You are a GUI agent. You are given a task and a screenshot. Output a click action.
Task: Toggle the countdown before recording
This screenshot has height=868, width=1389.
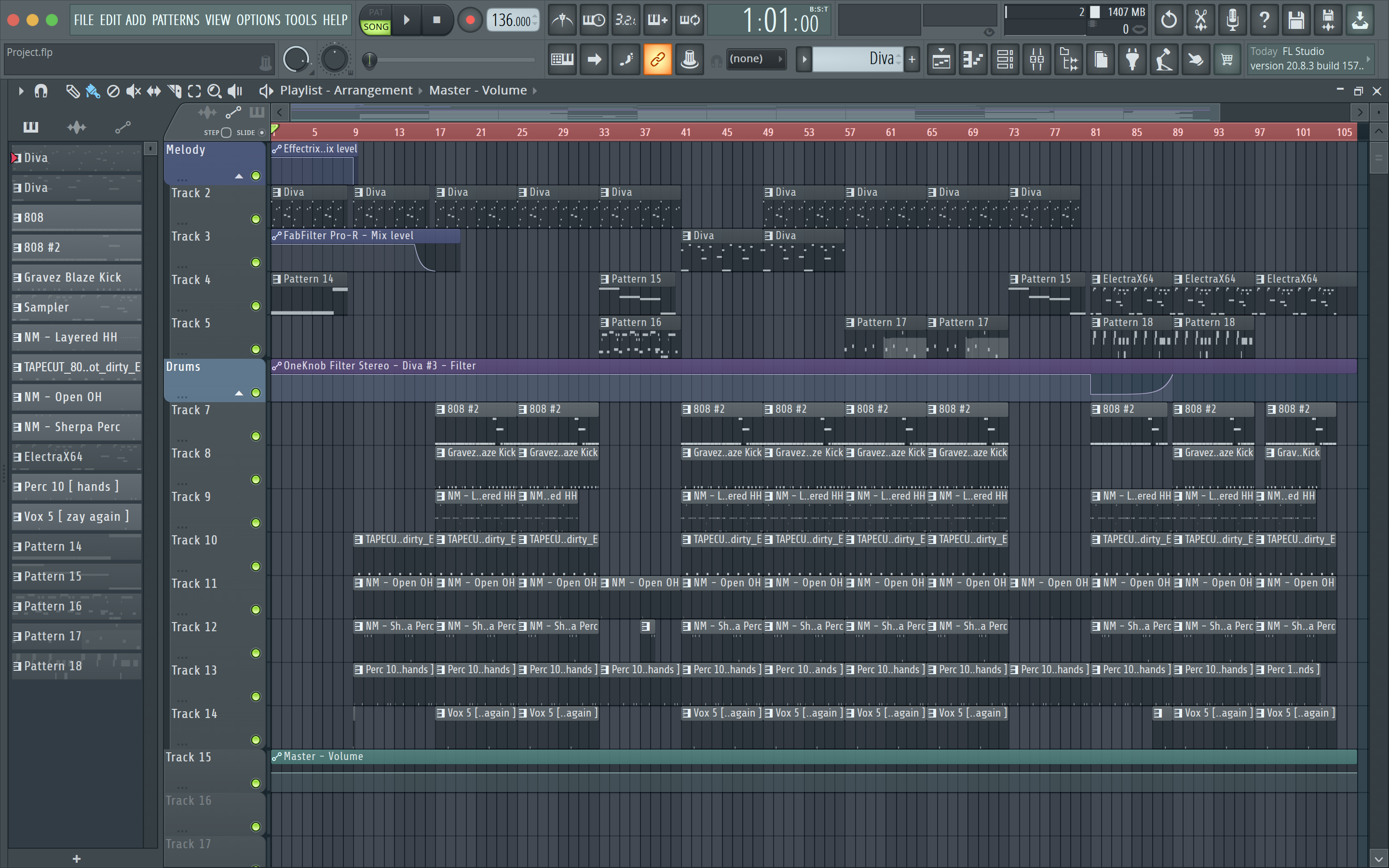(626, 21)
